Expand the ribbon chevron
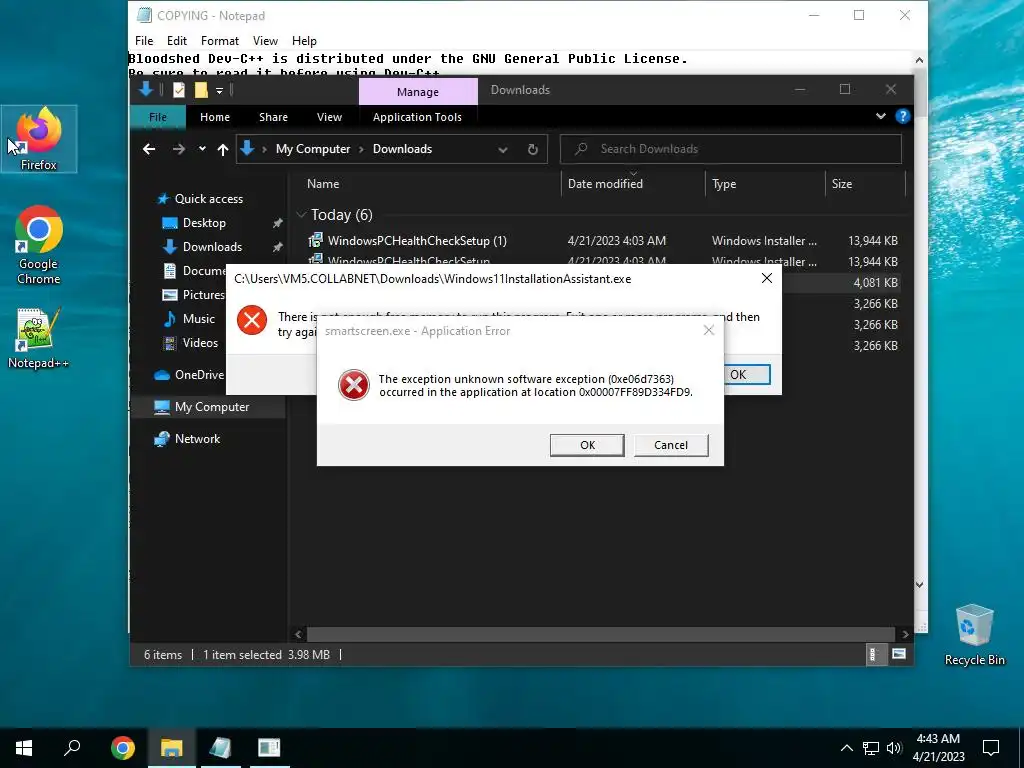1024x768 pixels. pyautogui.click(x=881, y=116)
